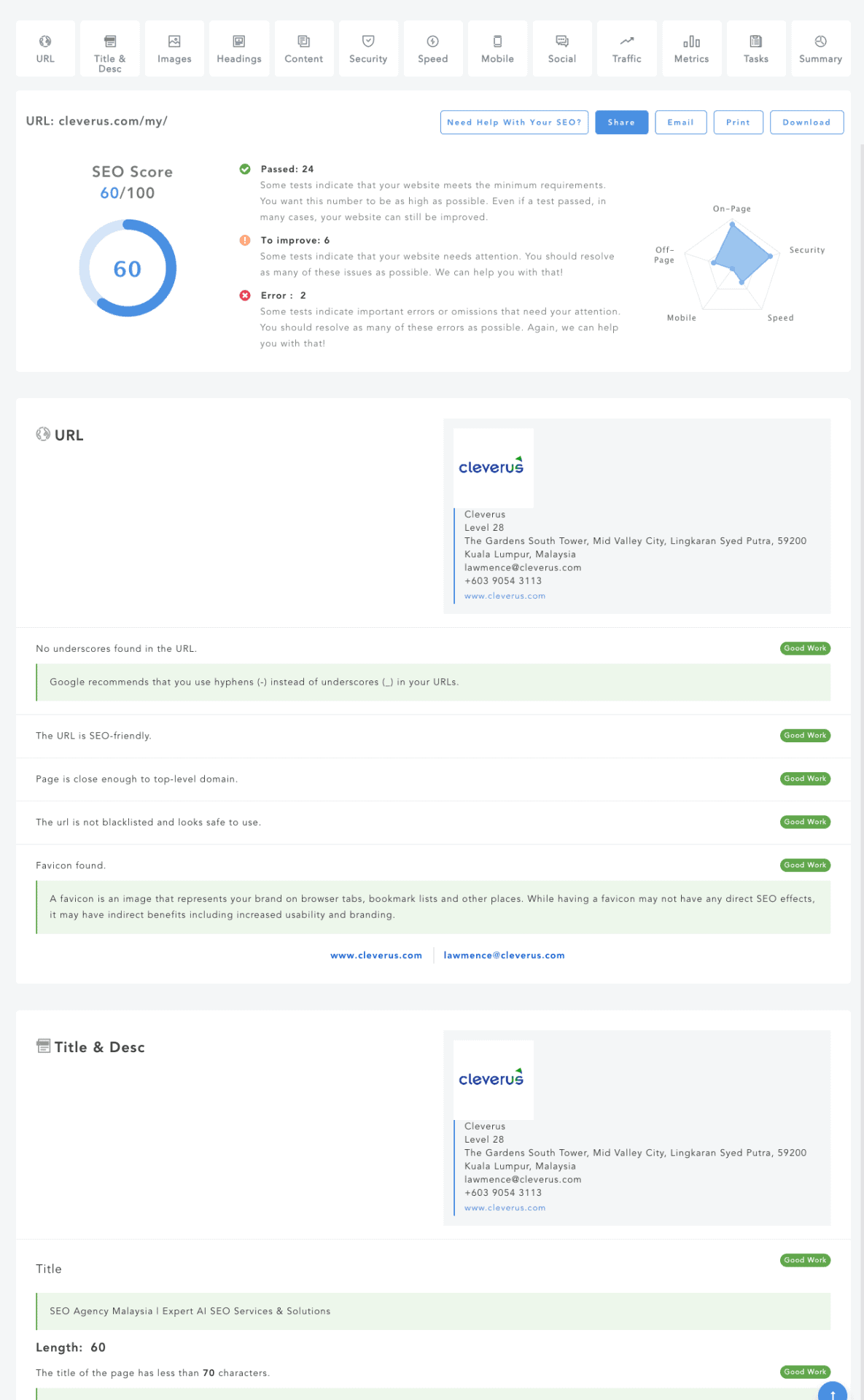Viewport: 864px width, 1400px height.
Task: Go to the Tasks tab
Action: 756,49
